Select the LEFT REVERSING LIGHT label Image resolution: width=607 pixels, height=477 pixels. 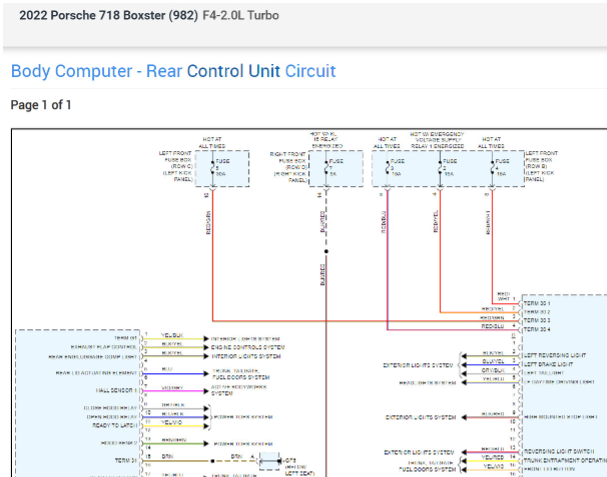555,355
